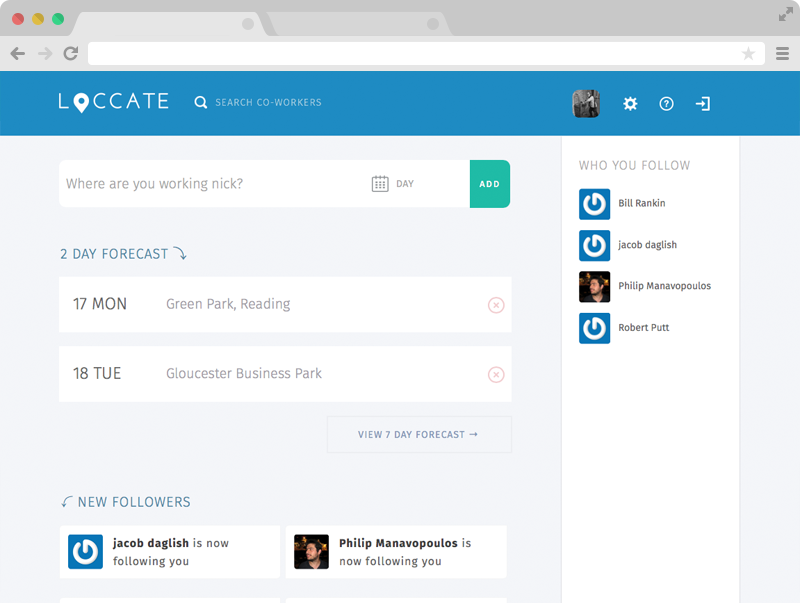Open jacob daglish follower notification text

click(171, 552)
